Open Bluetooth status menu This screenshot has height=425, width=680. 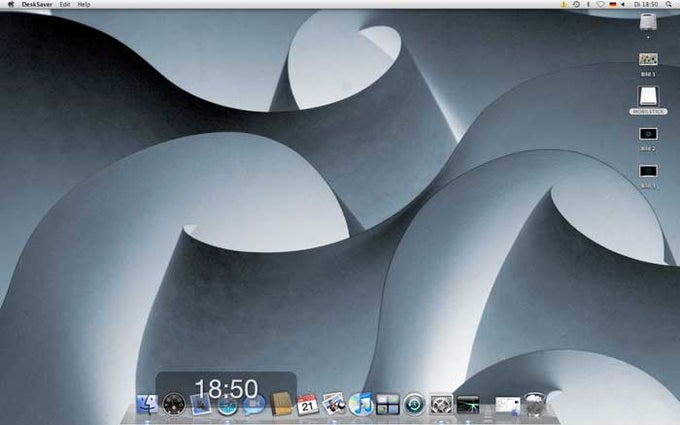588,4
